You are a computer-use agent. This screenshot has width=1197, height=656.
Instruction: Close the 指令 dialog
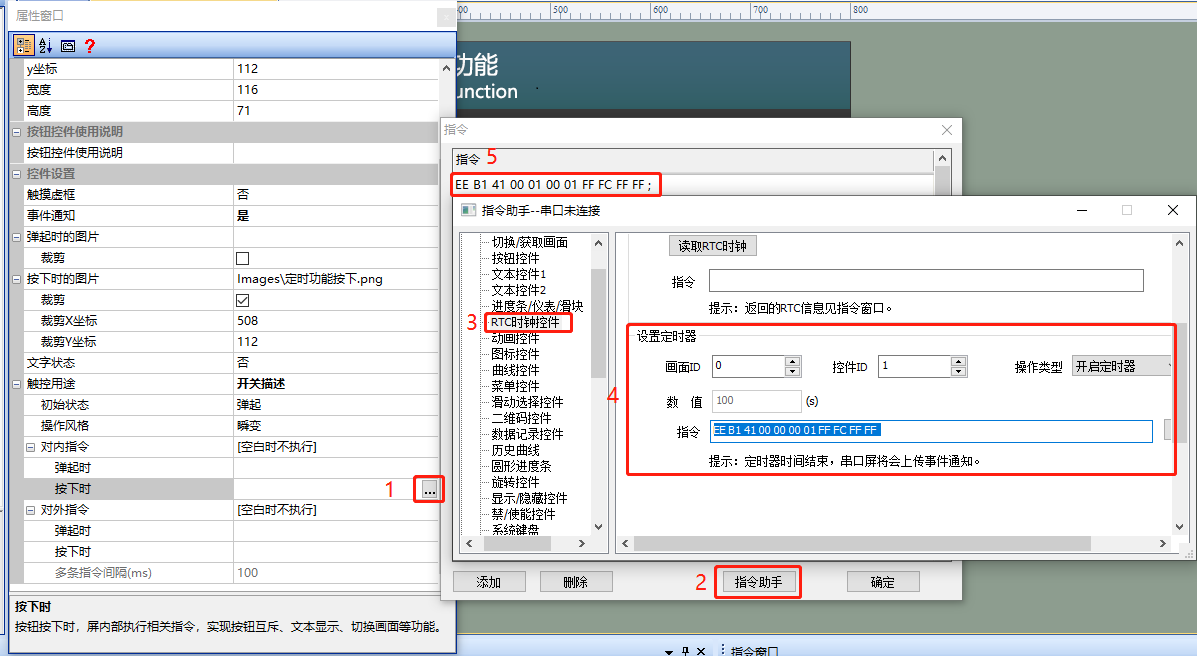point(947,131)
